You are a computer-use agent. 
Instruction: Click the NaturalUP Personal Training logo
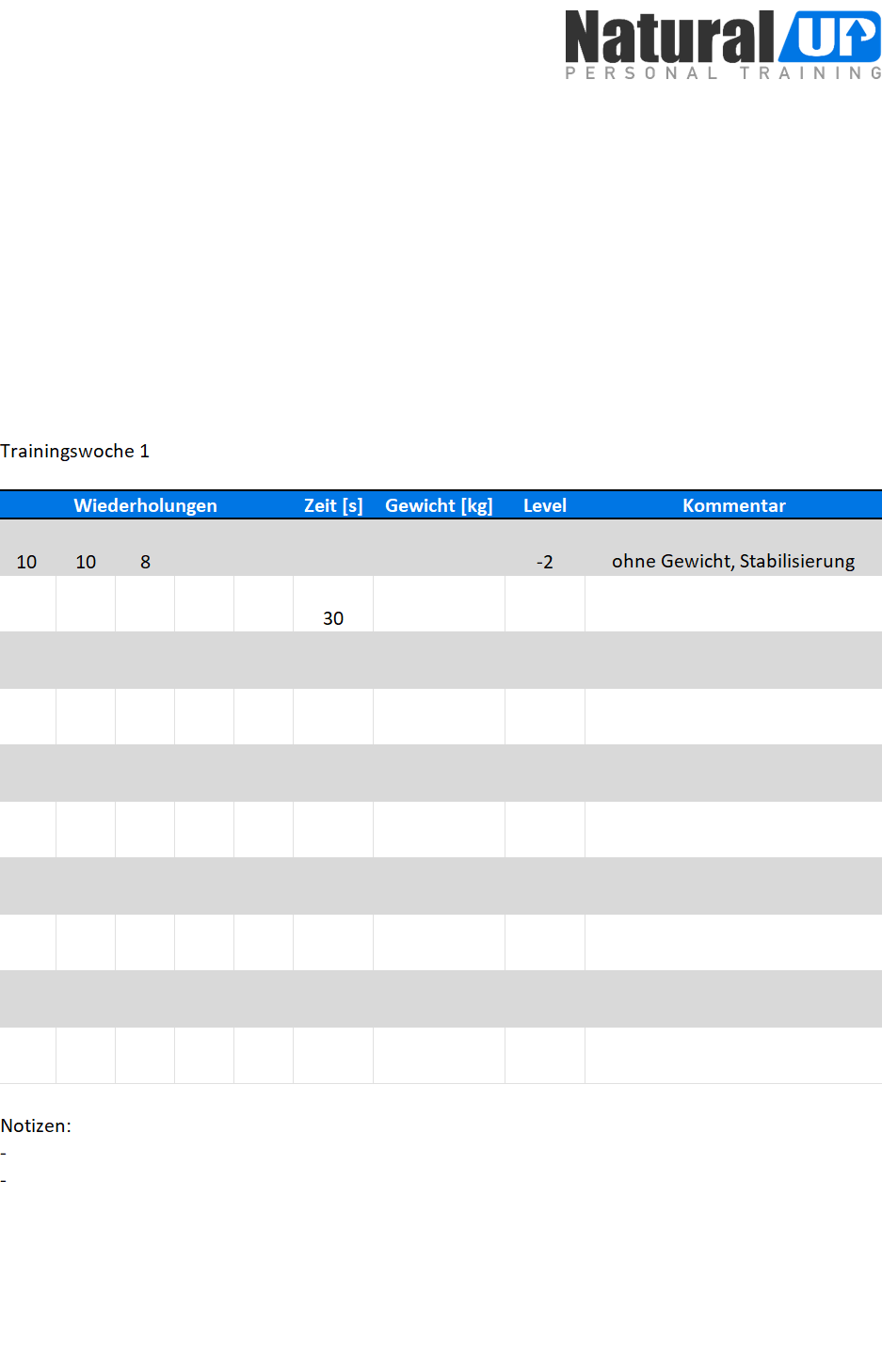click(x=723, y=45)
